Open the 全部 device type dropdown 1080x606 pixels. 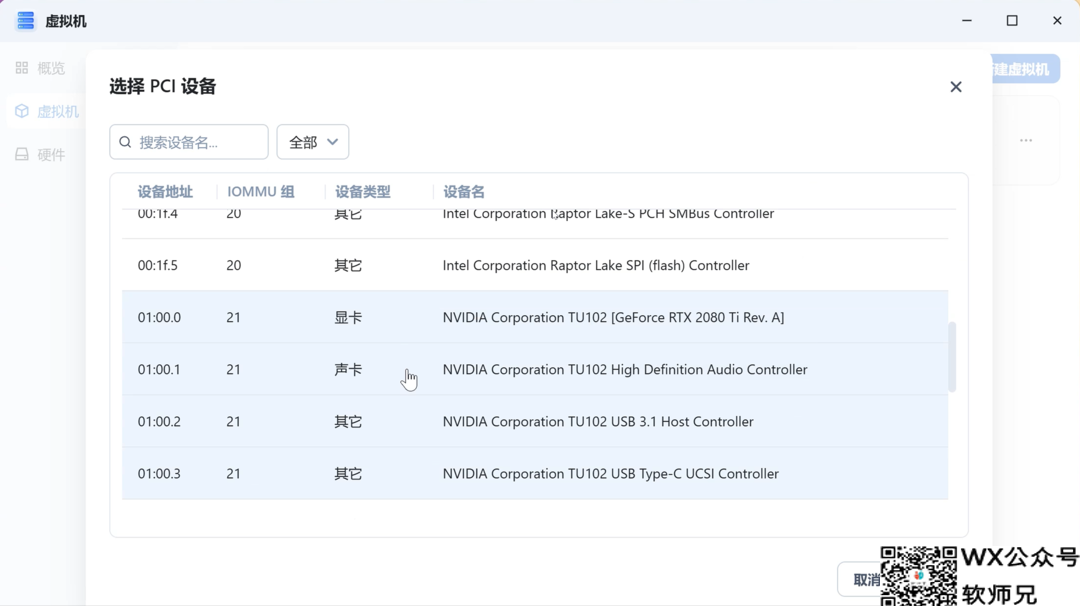(x=313, y=142)
